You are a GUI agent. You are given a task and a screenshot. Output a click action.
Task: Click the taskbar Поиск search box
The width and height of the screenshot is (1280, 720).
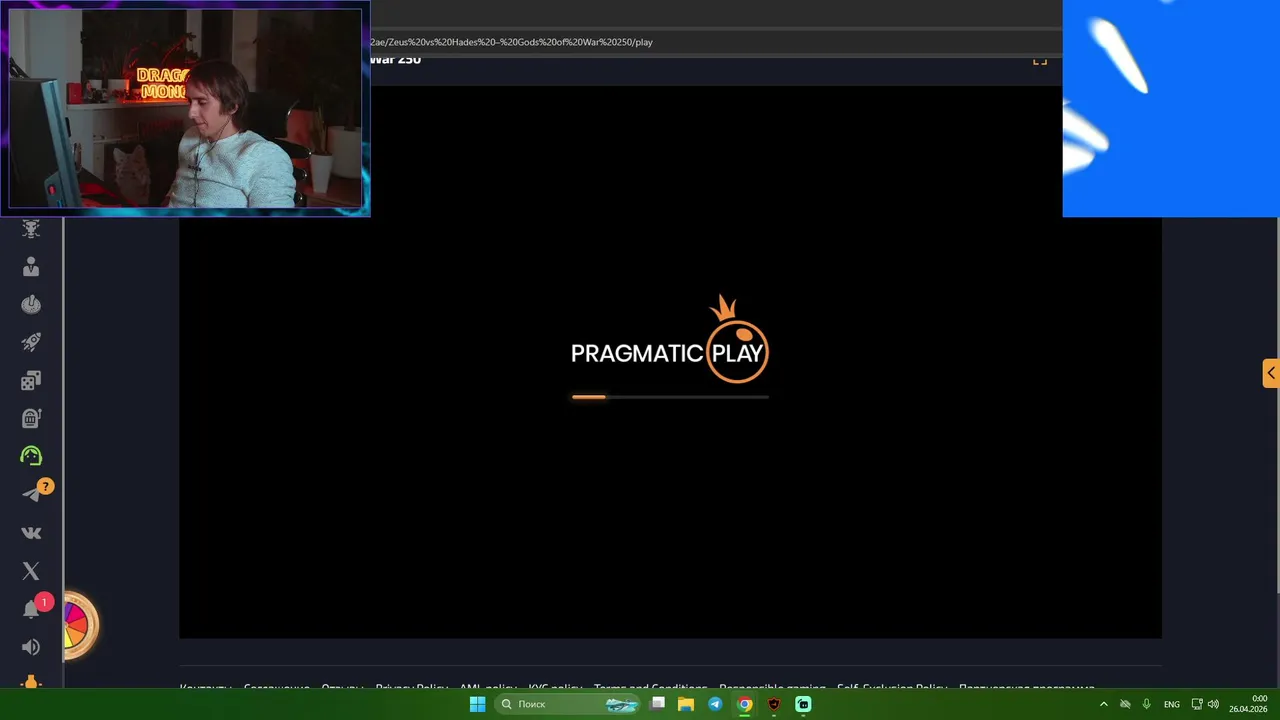567,704
